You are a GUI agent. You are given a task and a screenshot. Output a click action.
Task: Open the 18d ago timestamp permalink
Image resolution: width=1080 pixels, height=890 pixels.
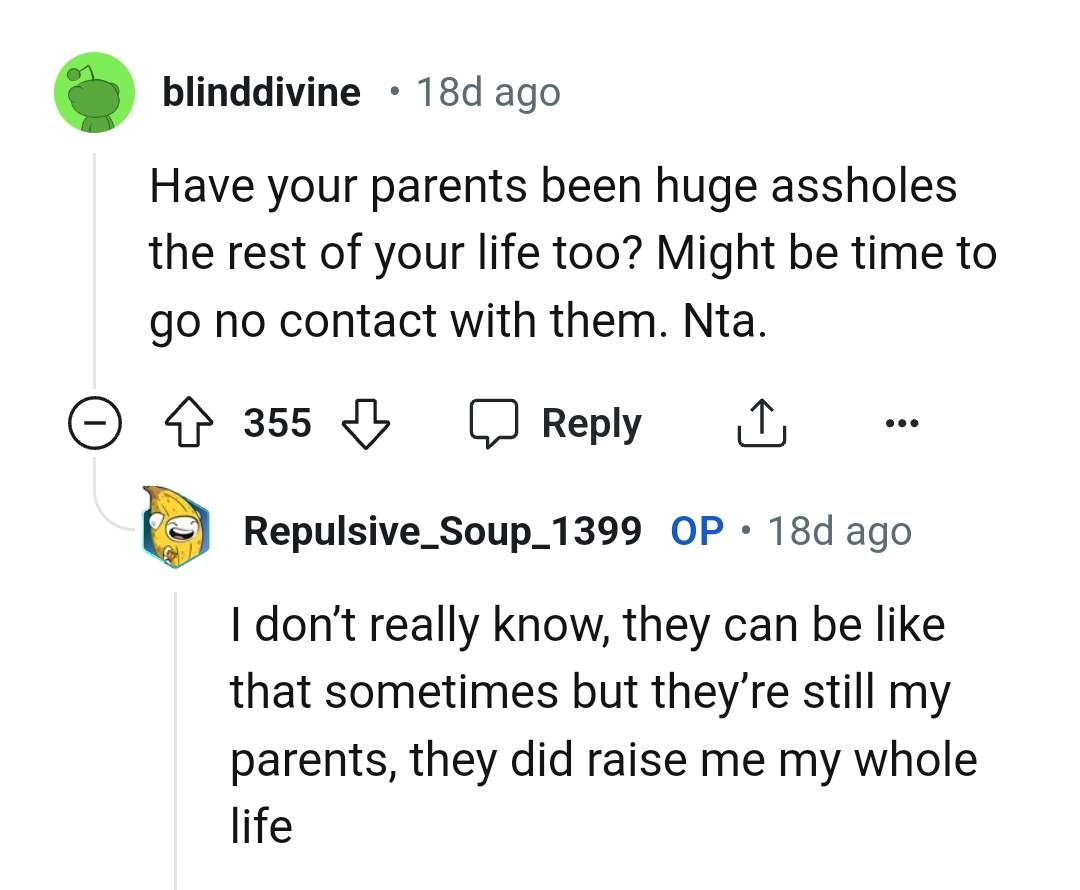click(x=487, y=91)
